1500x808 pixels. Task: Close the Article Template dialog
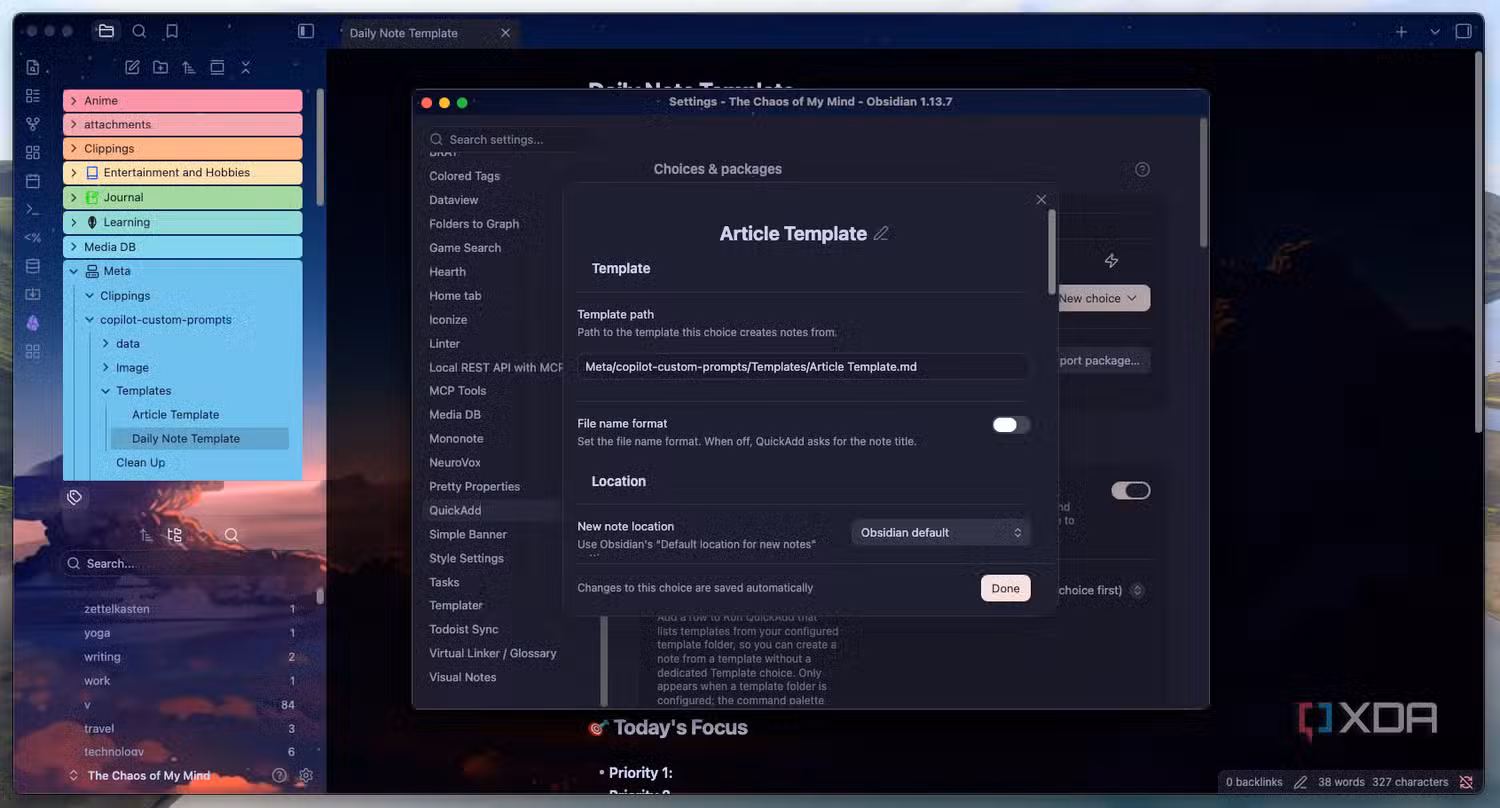[1041, 200]
